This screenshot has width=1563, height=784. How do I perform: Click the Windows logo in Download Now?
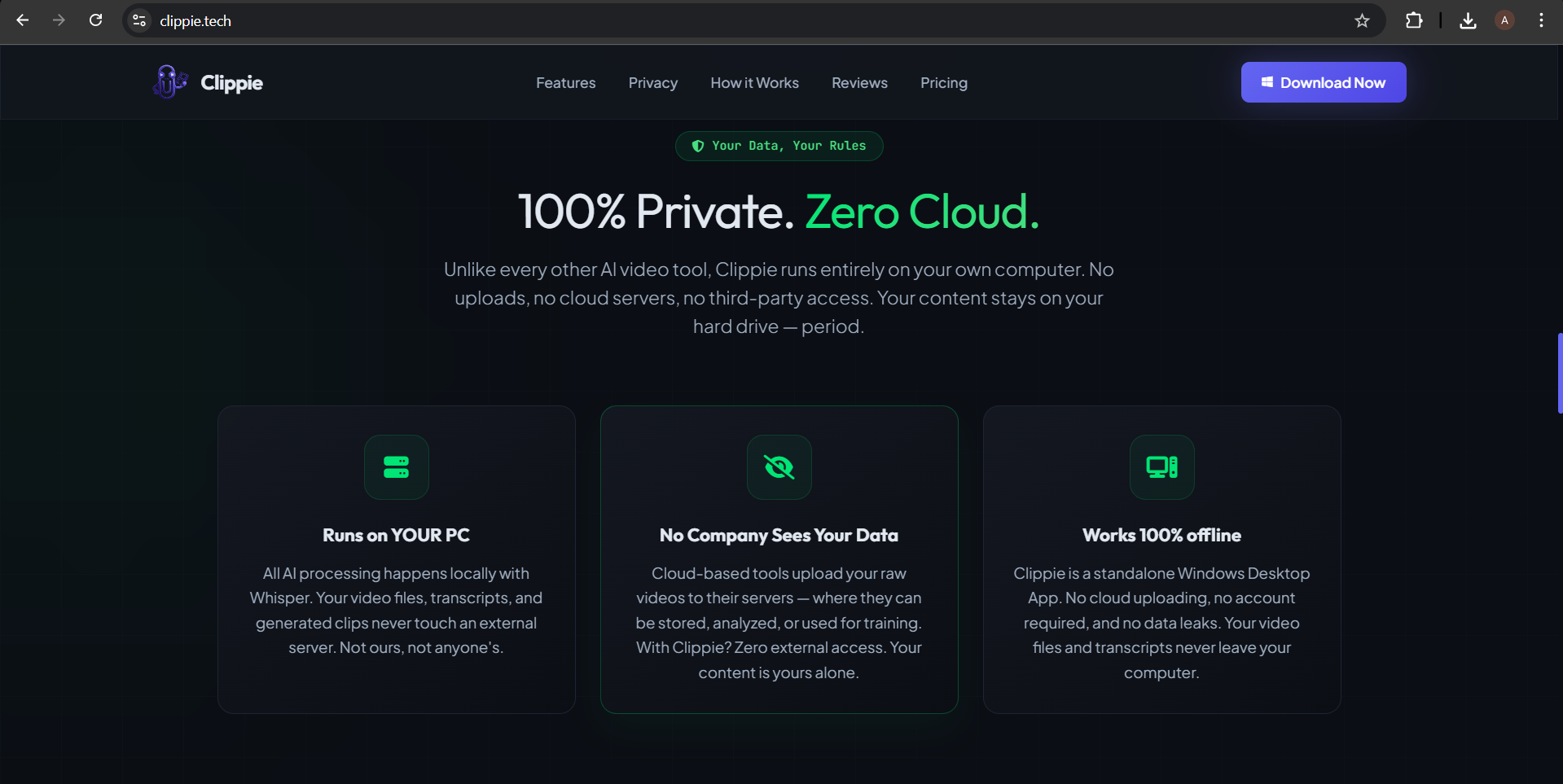[1267, 82]
